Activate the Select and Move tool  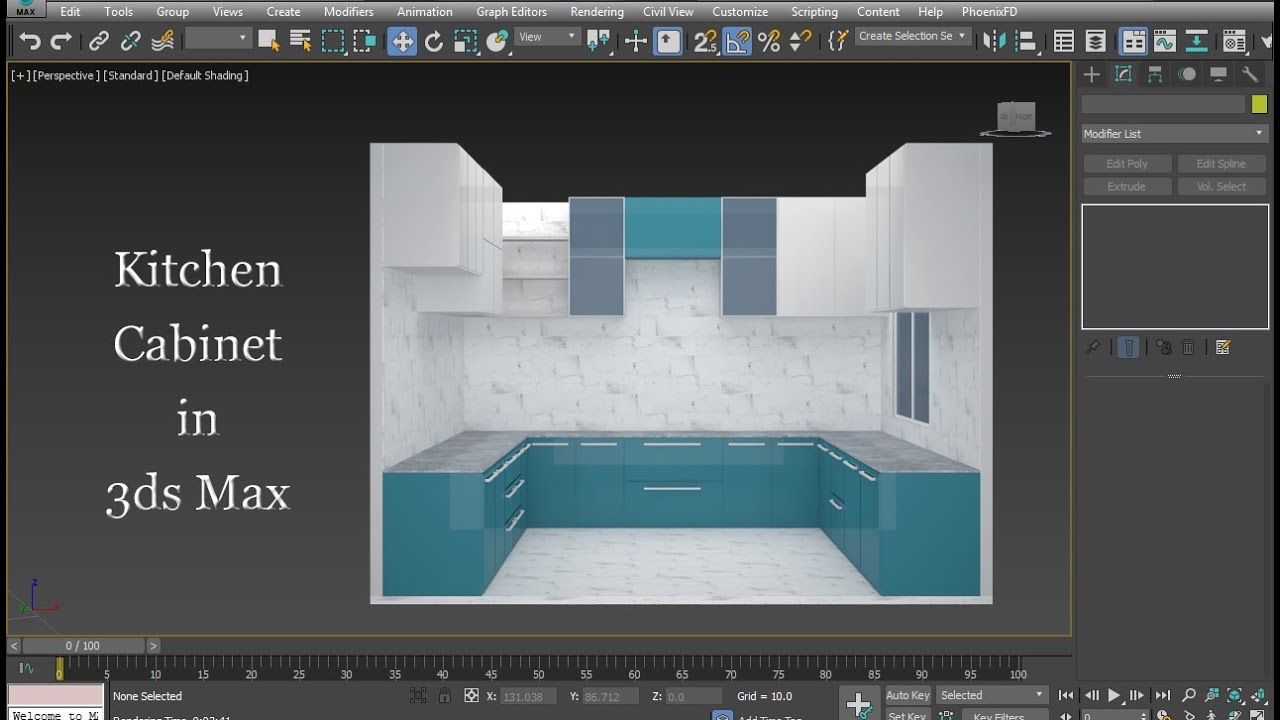click(x=402, y=41)
